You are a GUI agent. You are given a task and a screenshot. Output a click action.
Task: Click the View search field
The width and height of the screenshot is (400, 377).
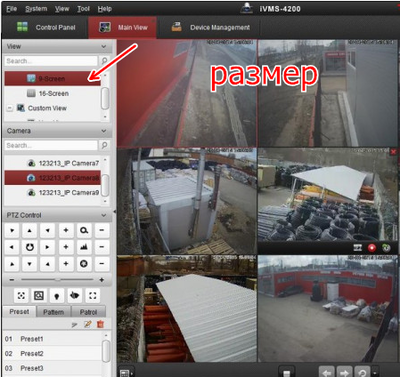(x=51, y=61)
